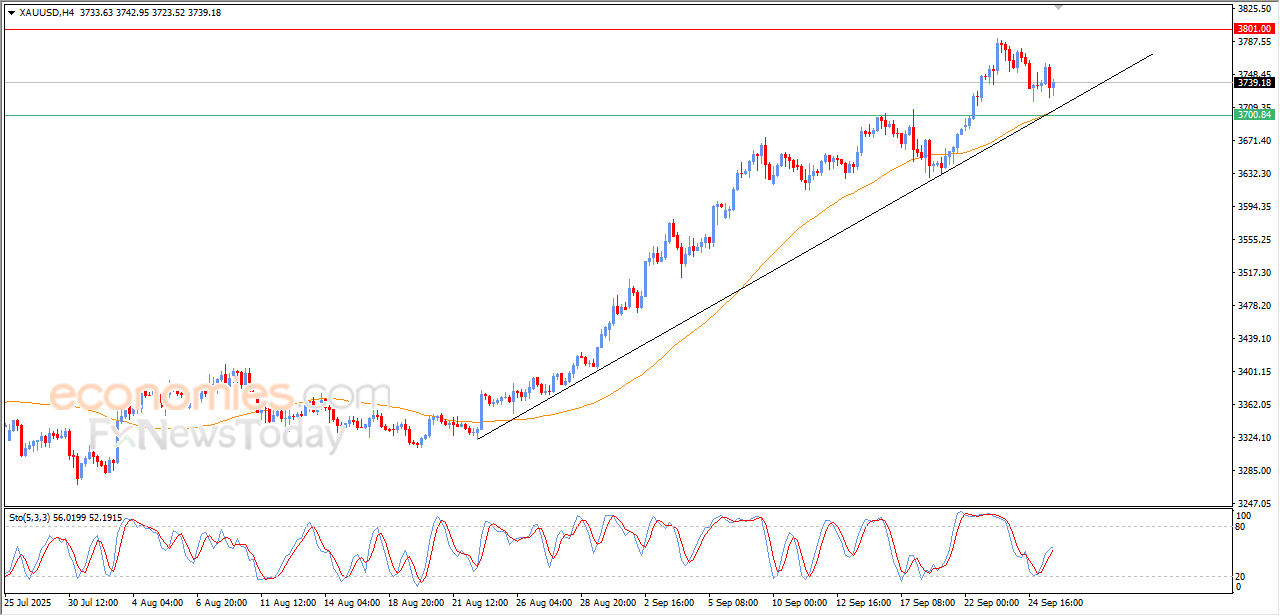Click the 22 Sep 00:00 time label
The height and width of the screenshot is (616, 1280).
tap(992, 603)
